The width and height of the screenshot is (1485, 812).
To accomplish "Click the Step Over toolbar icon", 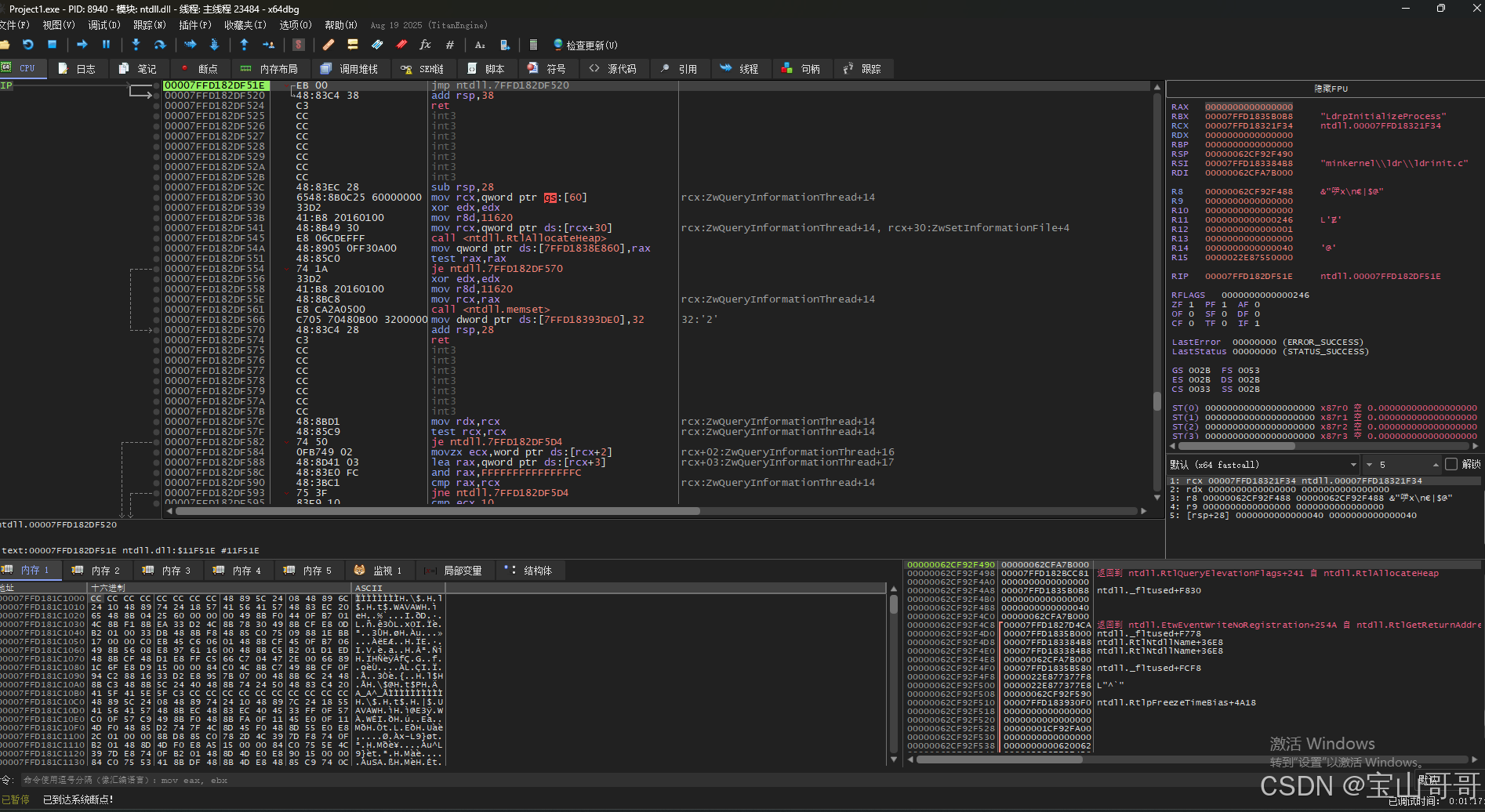I will 160,45.
